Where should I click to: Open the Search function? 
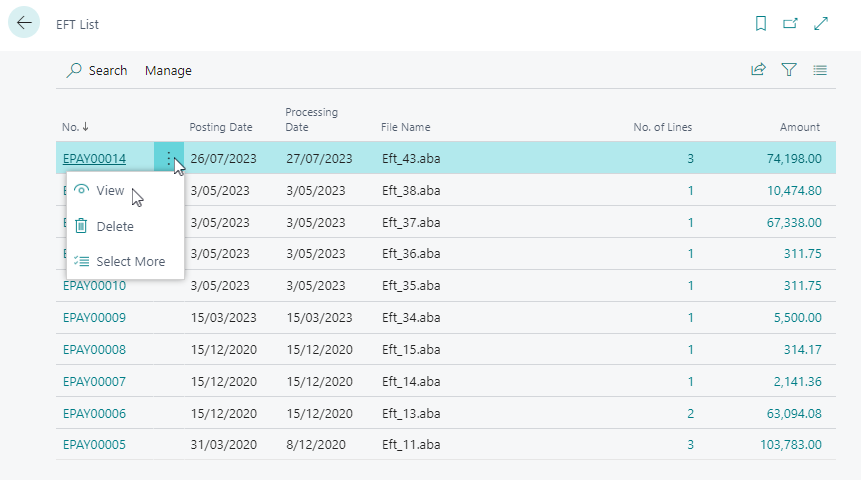(x=97, y=70)
